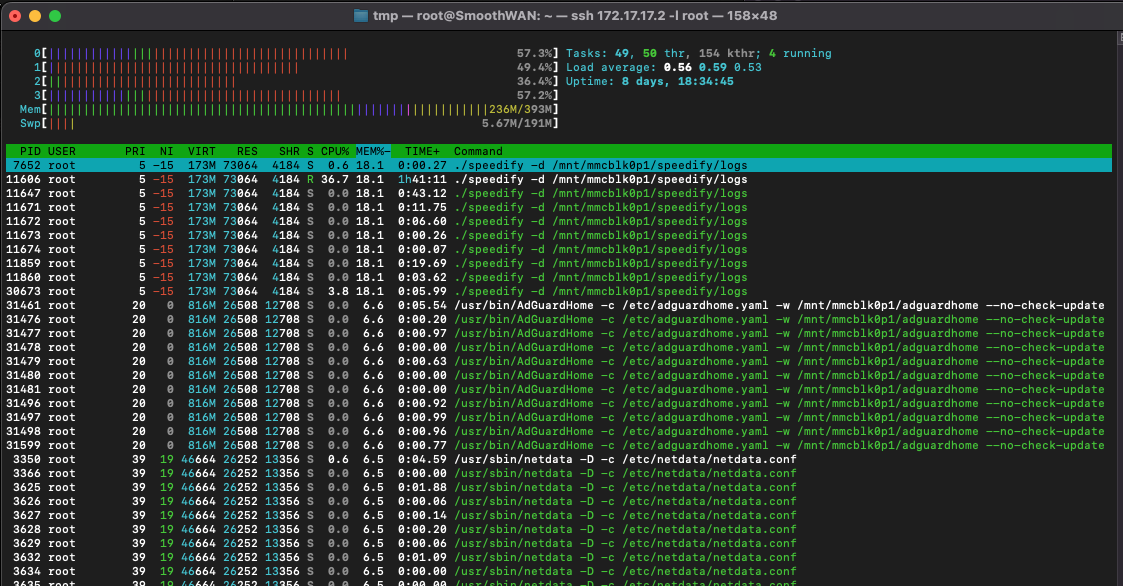Sort by the VIRT column header
The image size is (1123, 586).
(201, 151)
